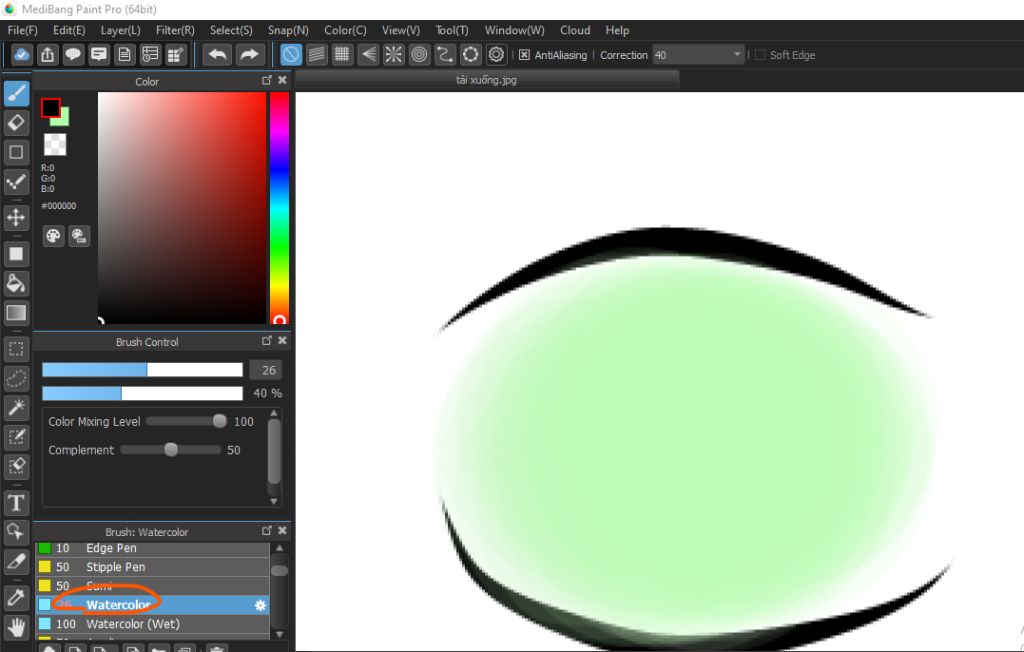Viewport: 1024px width, 652px height.
Task: Select the Magic Wand tool
Action: (x=16, y=408)
